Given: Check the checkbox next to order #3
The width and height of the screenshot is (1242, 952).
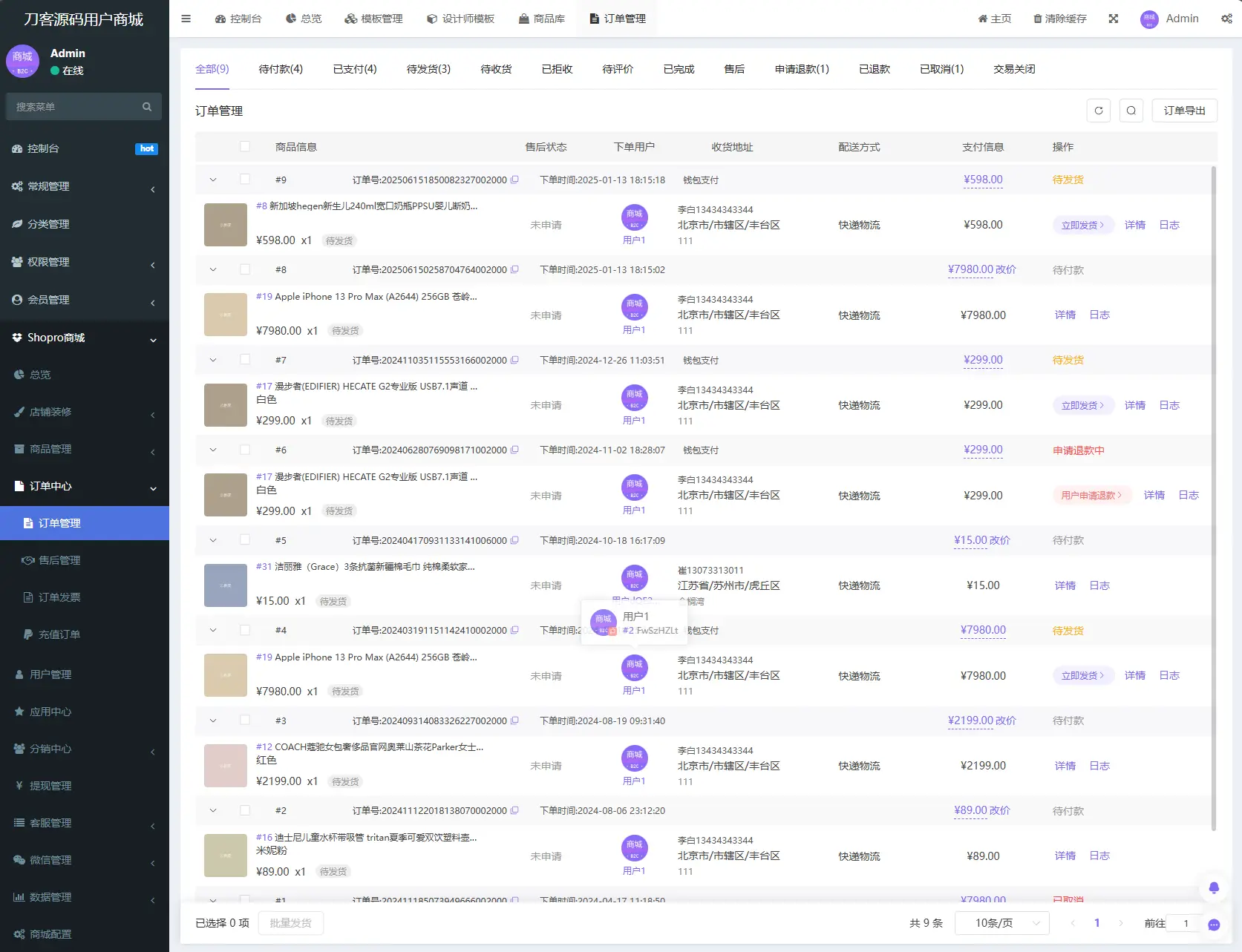Looking at the screenshot, I should [x=246, y=720].
